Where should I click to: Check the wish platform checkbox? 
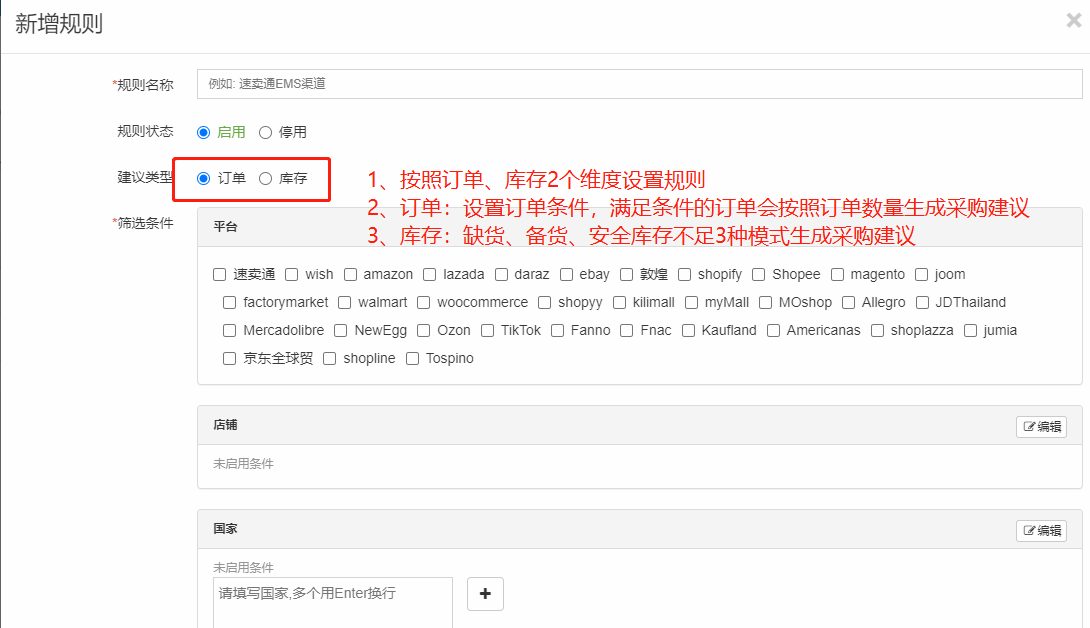(x=292, y=275)
